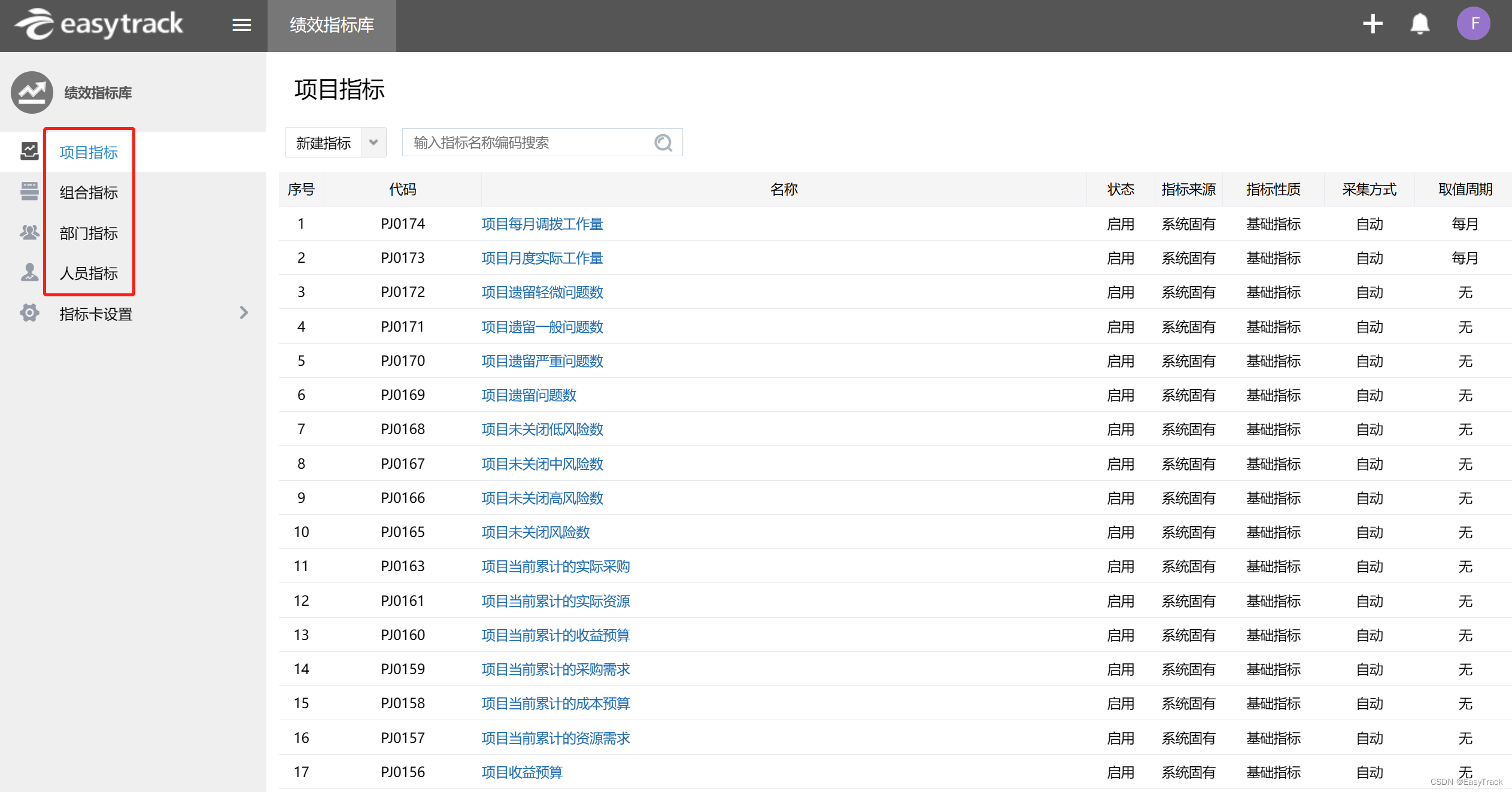Screen dimensions: 1512x792
Task: Click 每月 in the PJ0174 row
Action: coord(1465,224)
